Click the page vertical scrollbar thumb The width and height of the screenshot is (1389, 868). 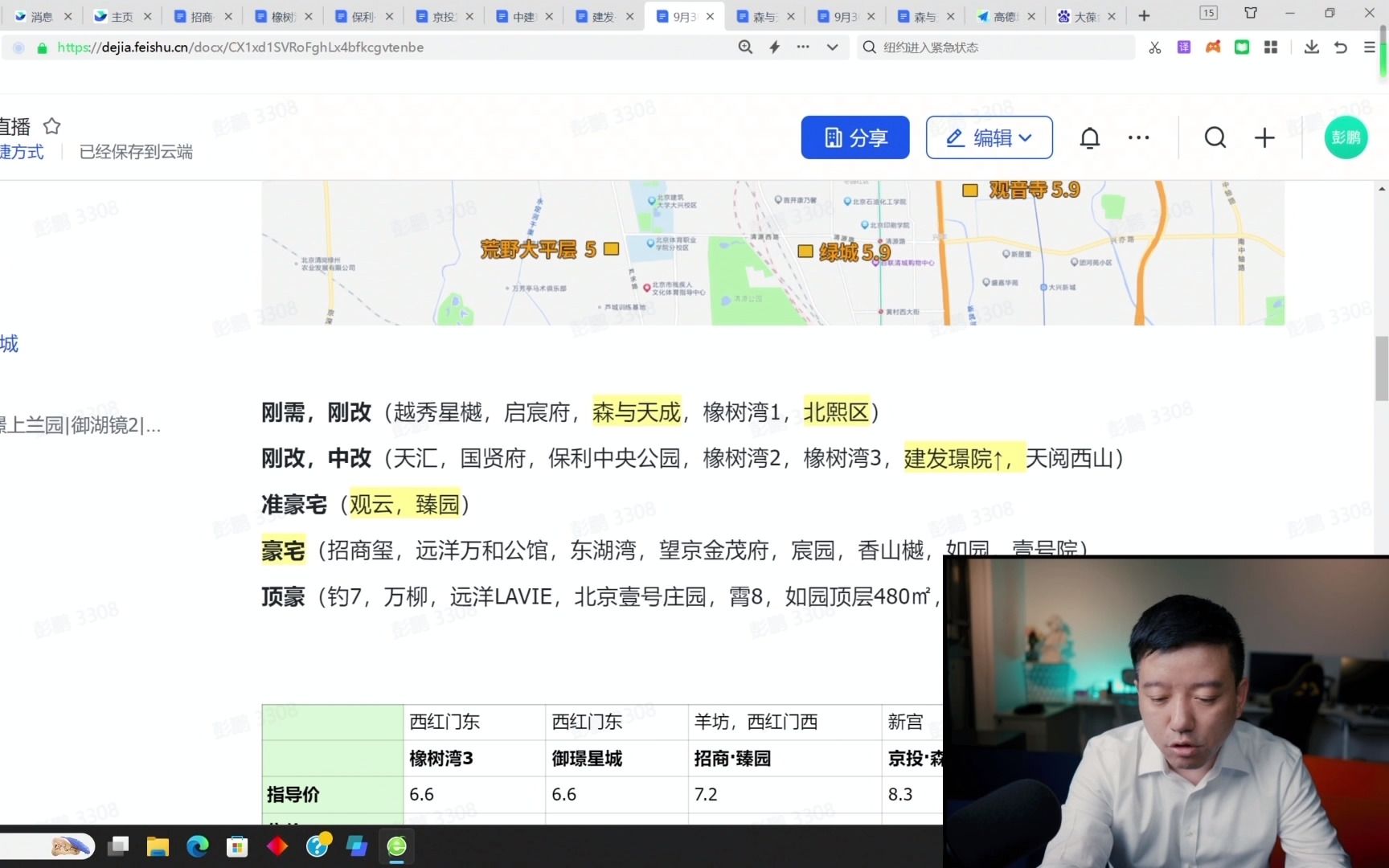[x=1382, y=368]
